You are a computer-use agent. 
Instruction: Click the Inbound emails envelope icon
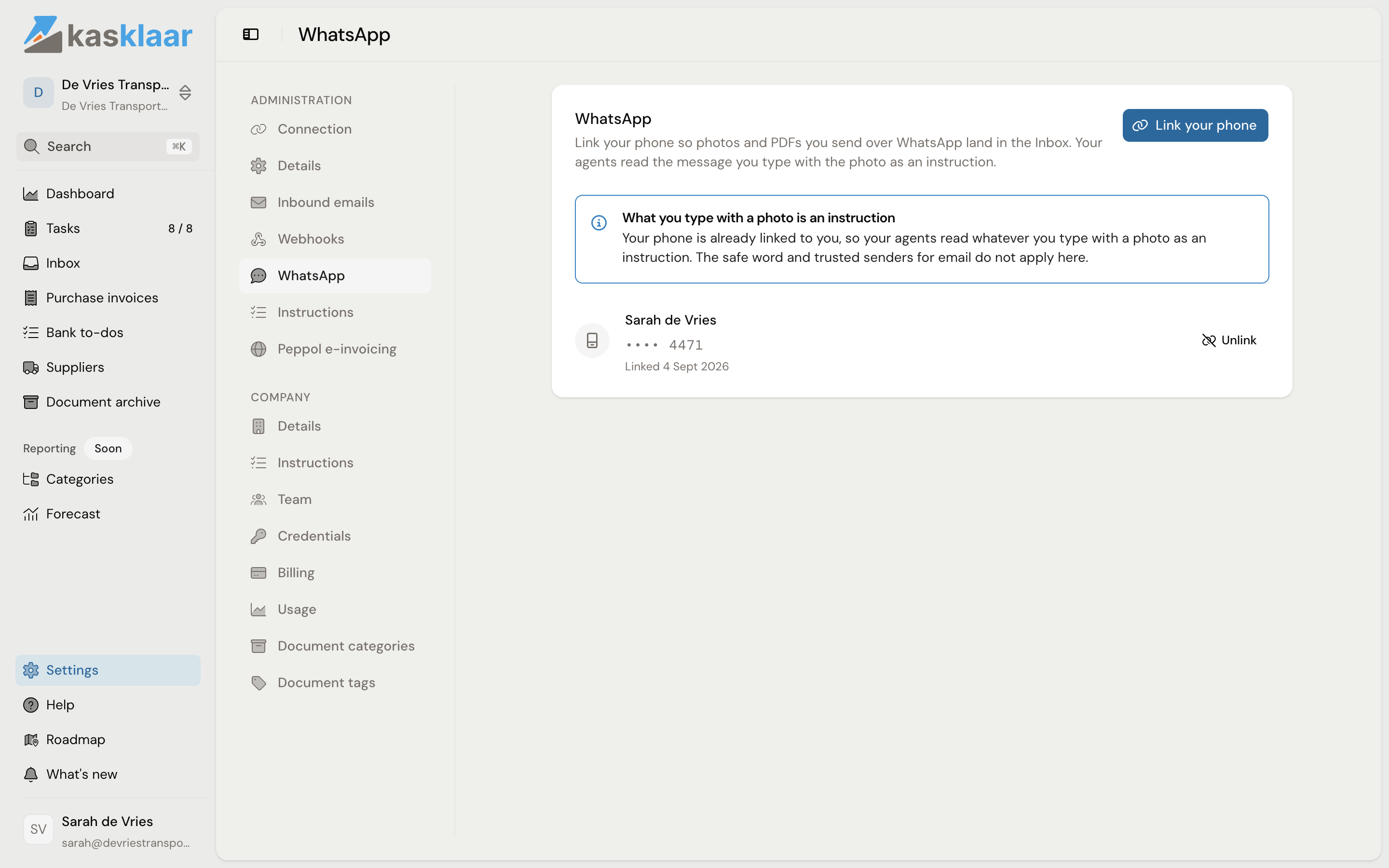259,203
